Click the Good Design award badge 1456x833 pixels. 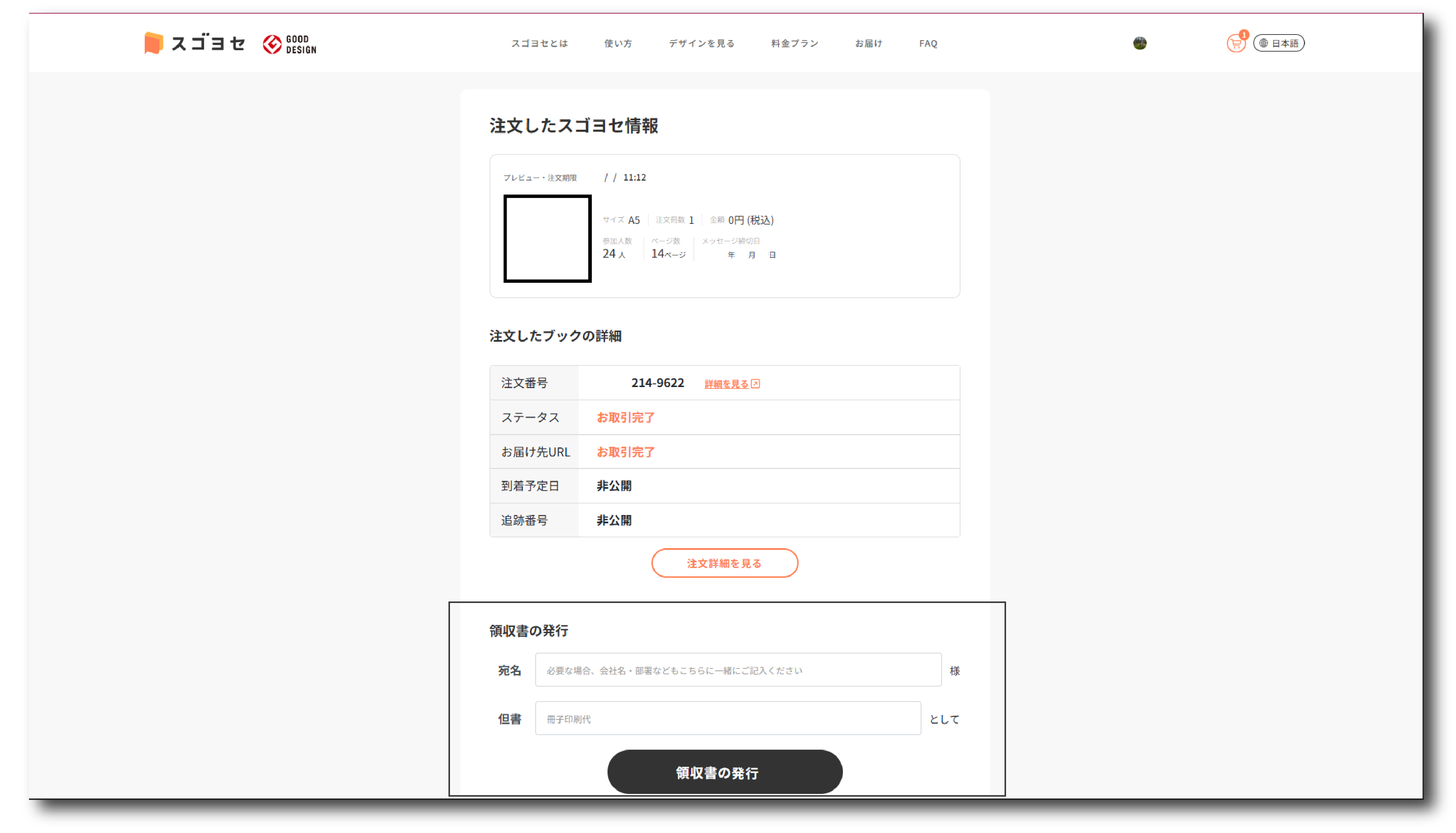(289, 44)
